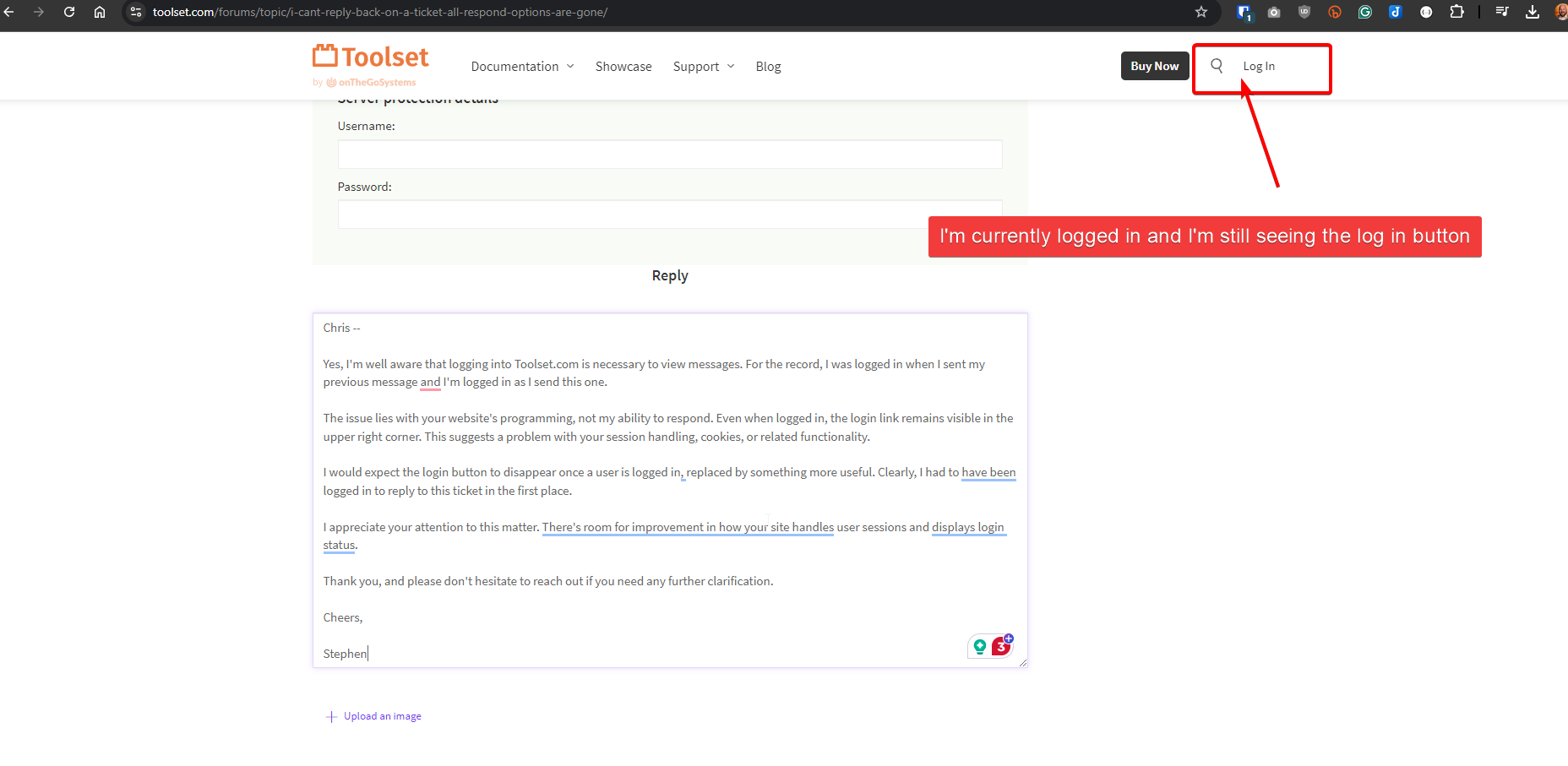
Task: Expand the Documentation dropdown menu
Action: [522, 67]
